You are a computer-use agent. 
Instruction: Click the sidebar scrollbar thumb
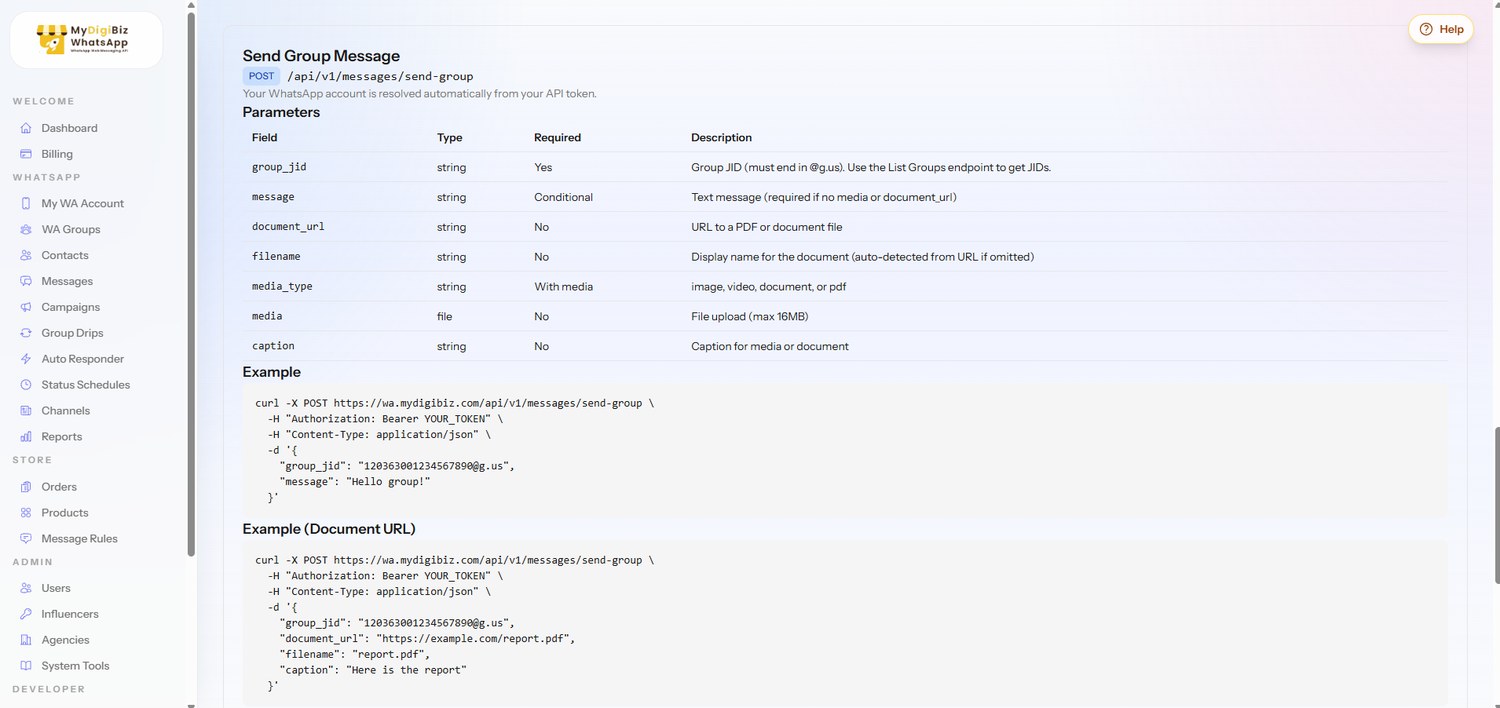tap(191, 285)
